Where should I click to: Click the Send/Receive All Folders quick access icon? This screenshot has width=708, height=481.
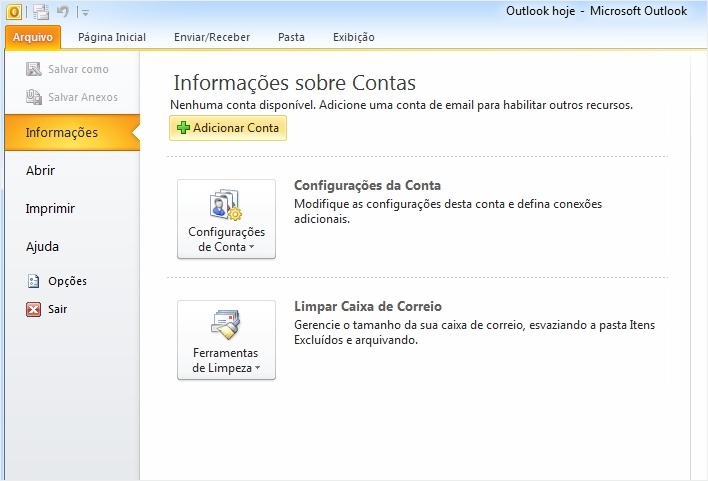pyautogui.click(x=40, y=12)
